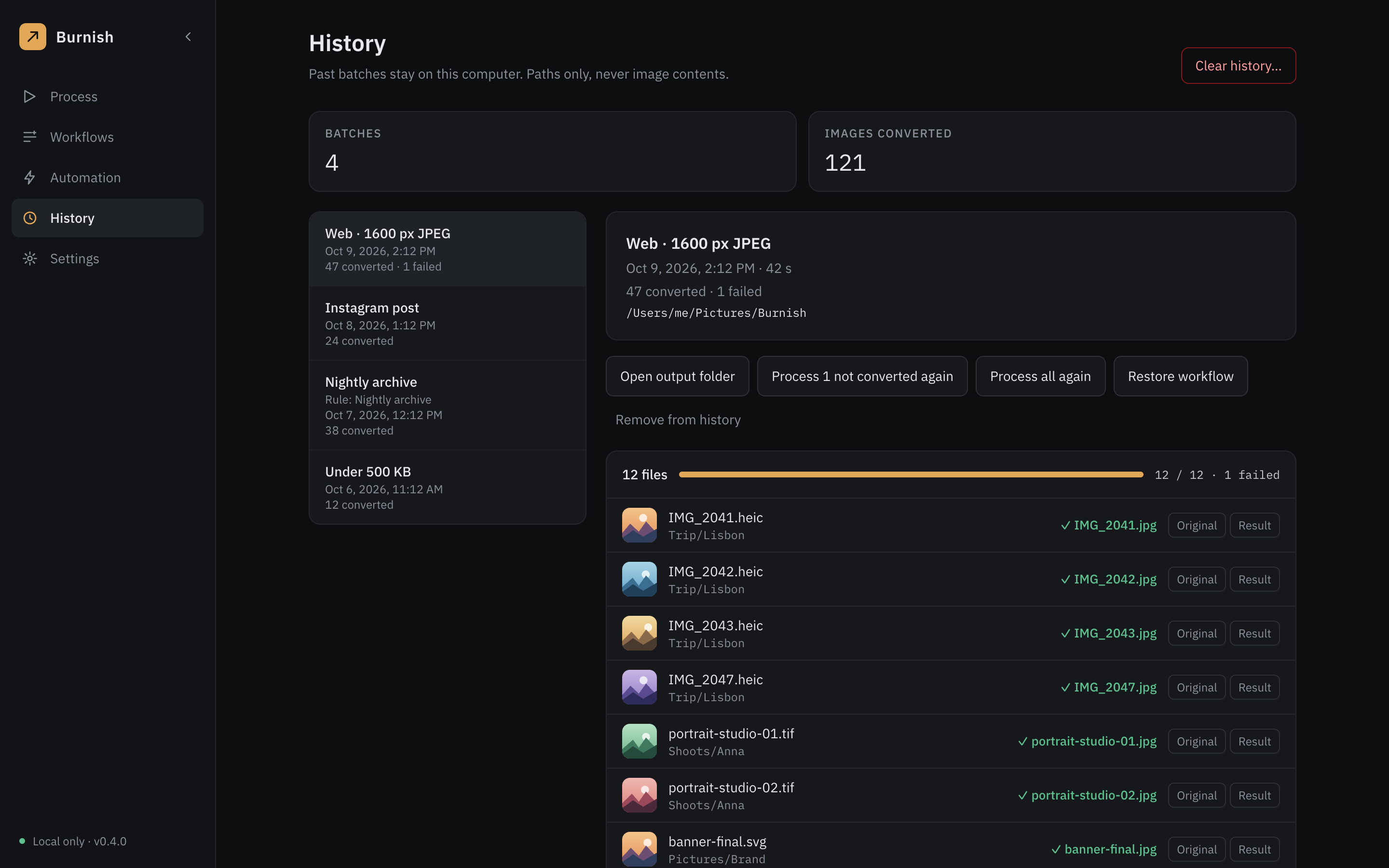Show Original for IMG_2041.heic
Image resolution: width=1389 pixels, height=868 pixels.
pyautogui.click(x=1197, y=525)
